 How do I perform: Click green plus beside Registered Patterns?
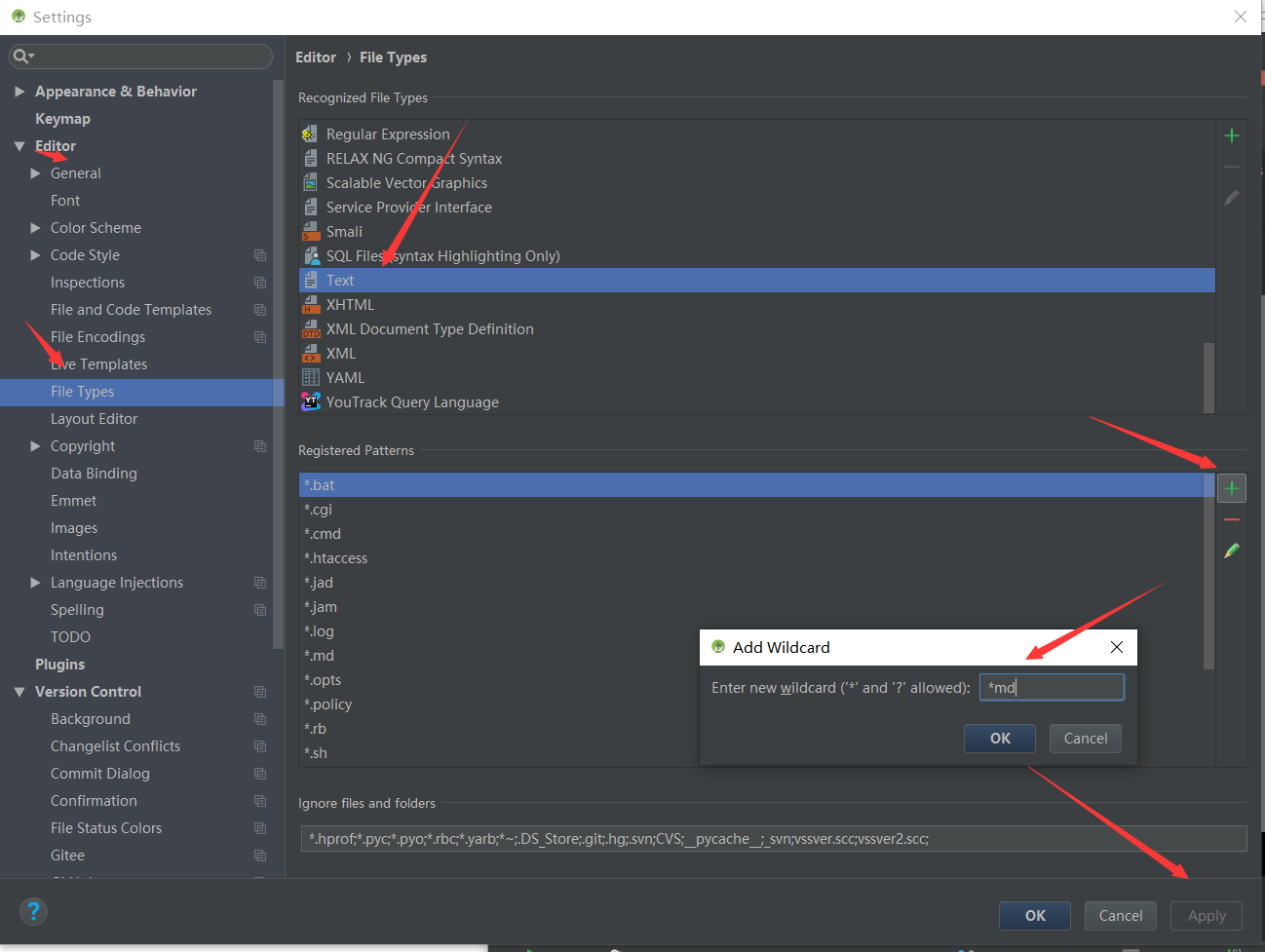1231,487
